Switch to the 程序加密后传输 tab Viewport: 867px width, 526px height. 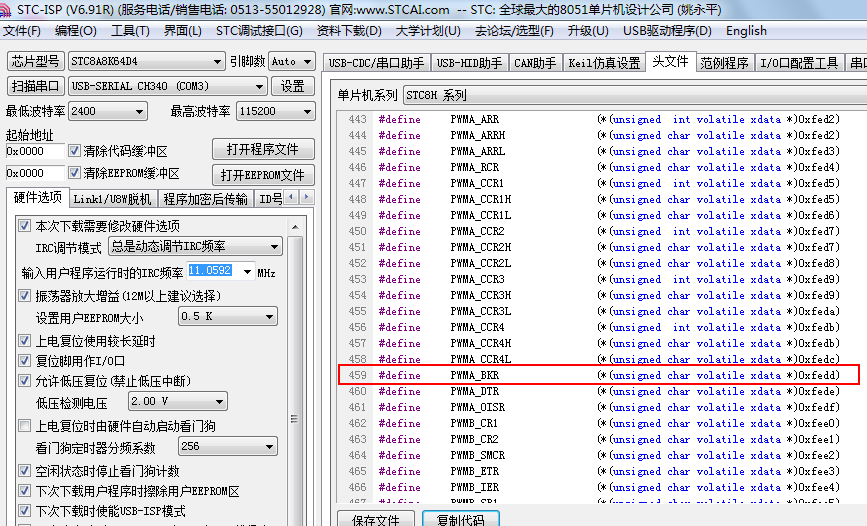coord(206,199)
